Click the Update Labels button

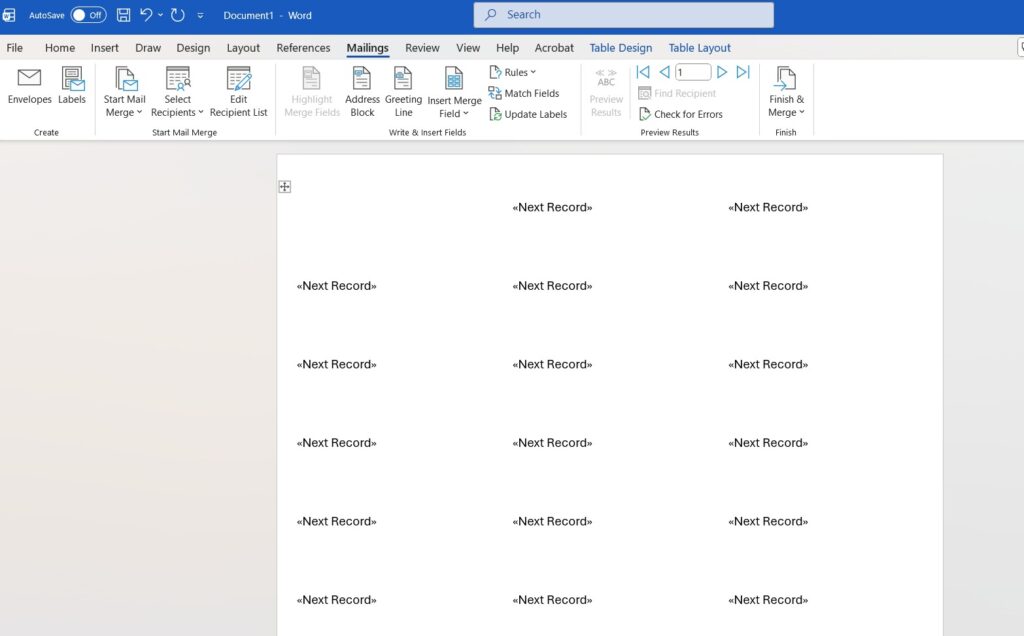(528, 114)
